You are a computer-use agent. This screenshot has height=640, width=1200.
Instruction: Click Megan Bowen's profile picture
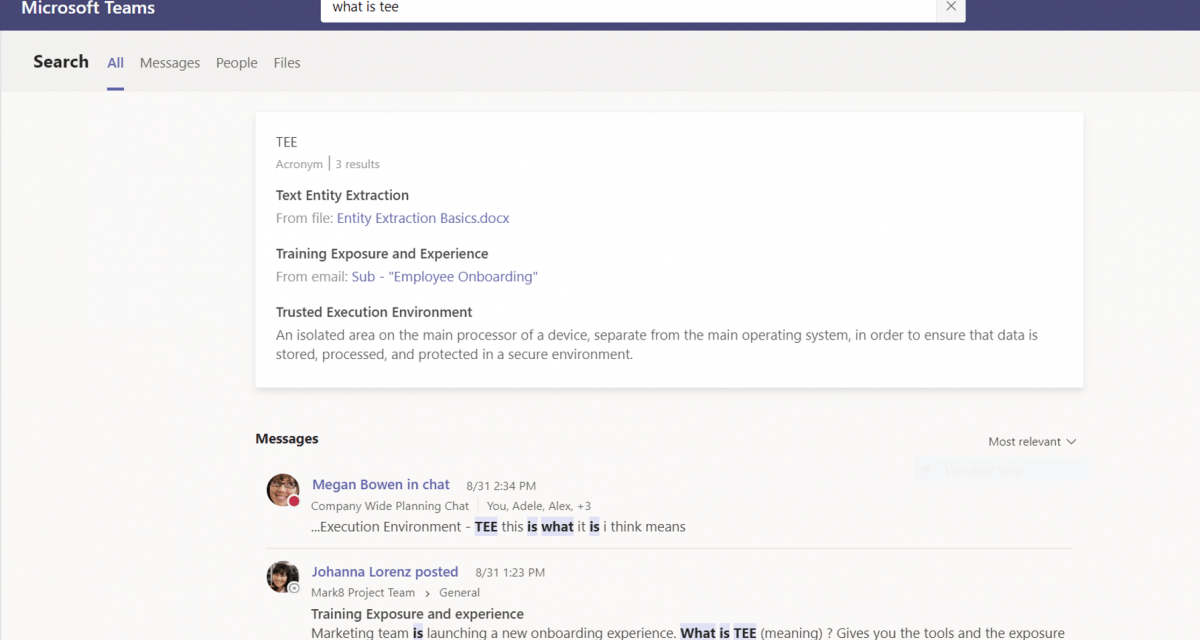(x=283, y=490)
